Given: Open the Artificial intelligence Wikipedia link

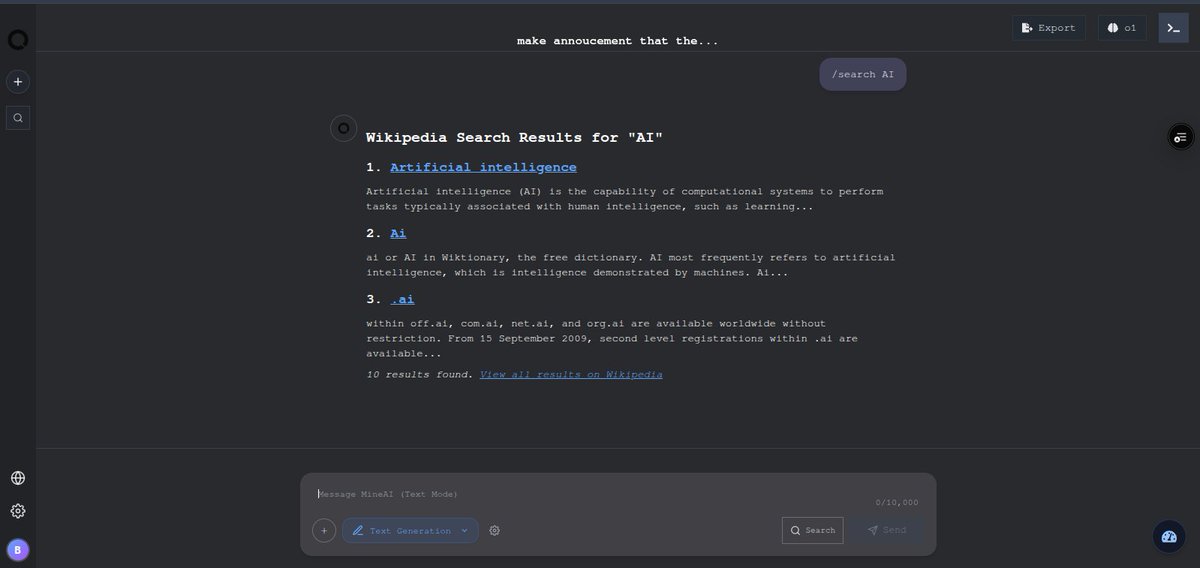Looking at the screenshot, I should pyautogui.click(x=483, y=167).
